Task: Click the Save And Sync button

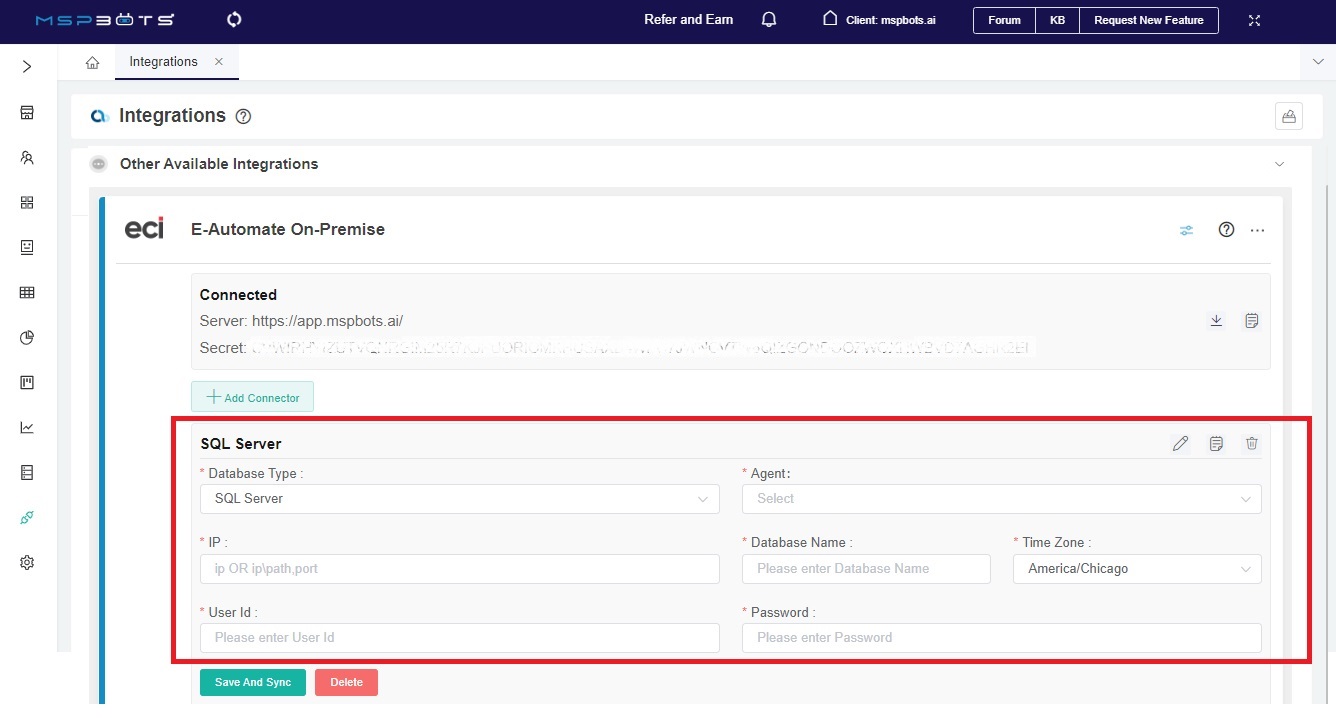Action: point(252,681)
